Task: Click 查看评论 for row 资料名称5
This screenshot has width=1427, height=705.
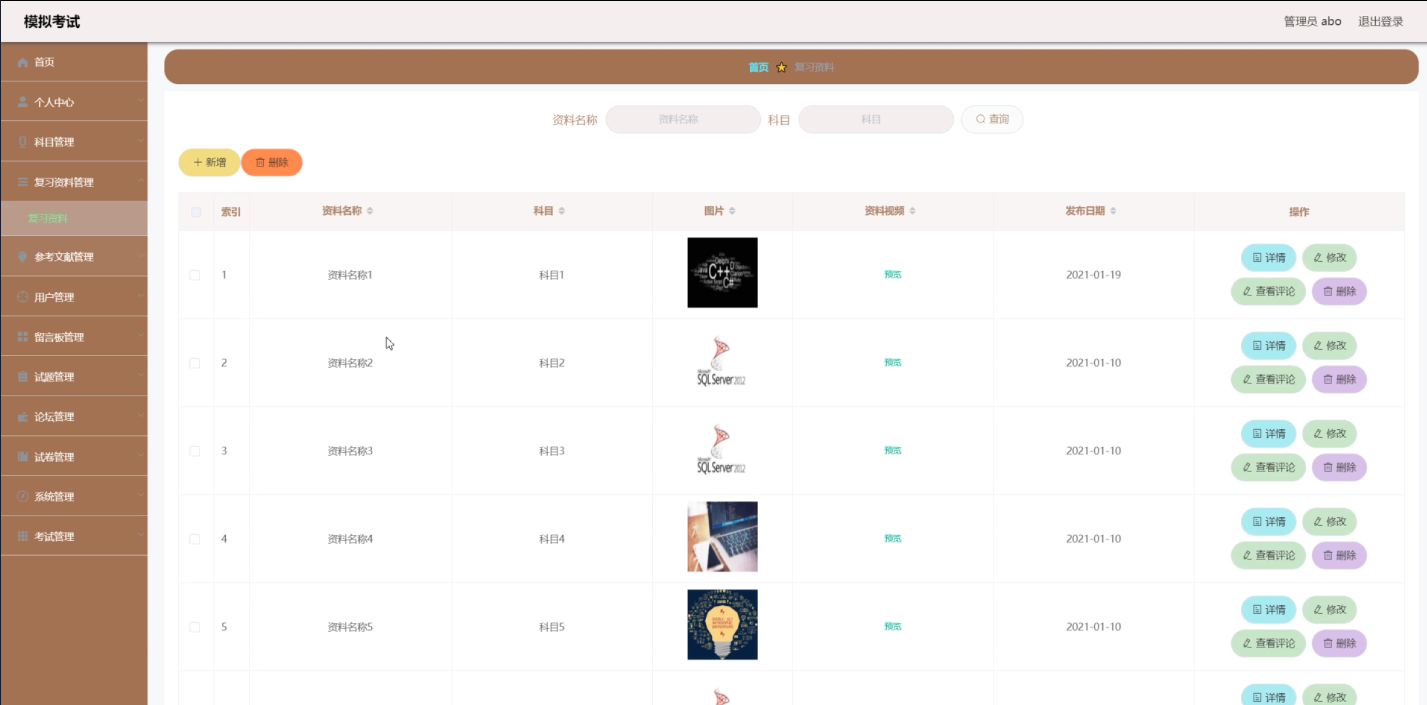Action: [x=1268, y=644]
